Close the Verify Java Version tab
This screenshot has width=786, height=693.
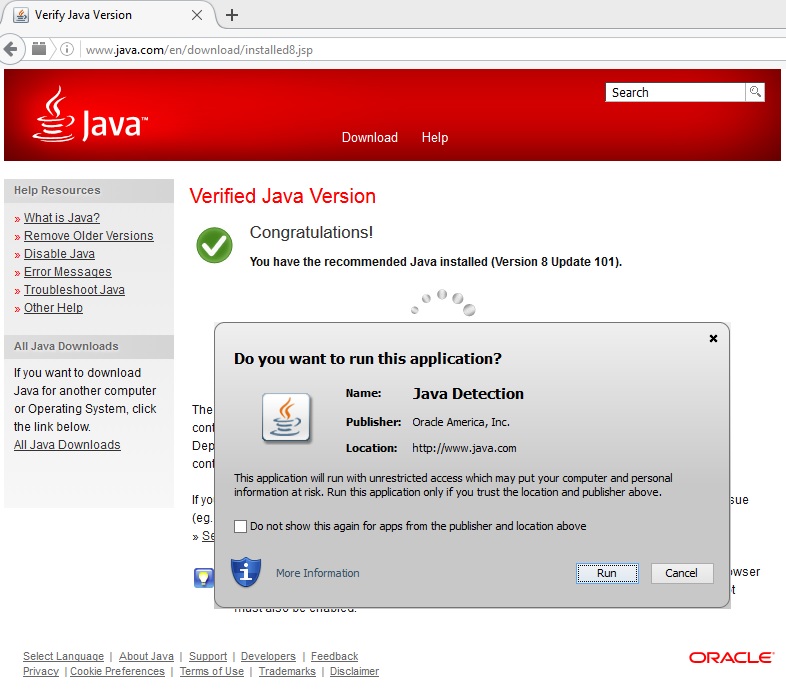197,15
